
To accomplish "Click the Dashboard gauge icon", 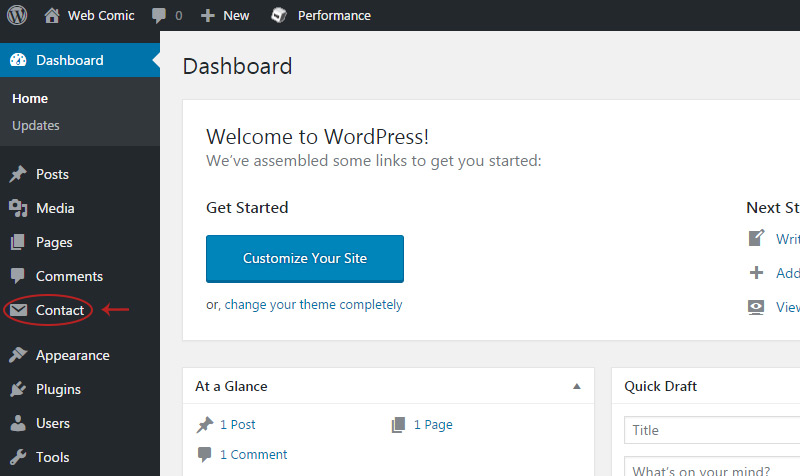I will tap(18, 60).
